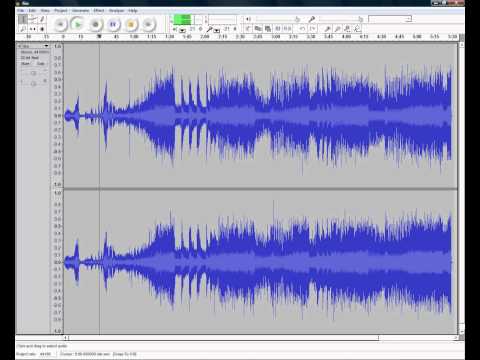The image size is (480, 360).
Task: Select the Draw (pencil) tool
Action: [42, 20]
